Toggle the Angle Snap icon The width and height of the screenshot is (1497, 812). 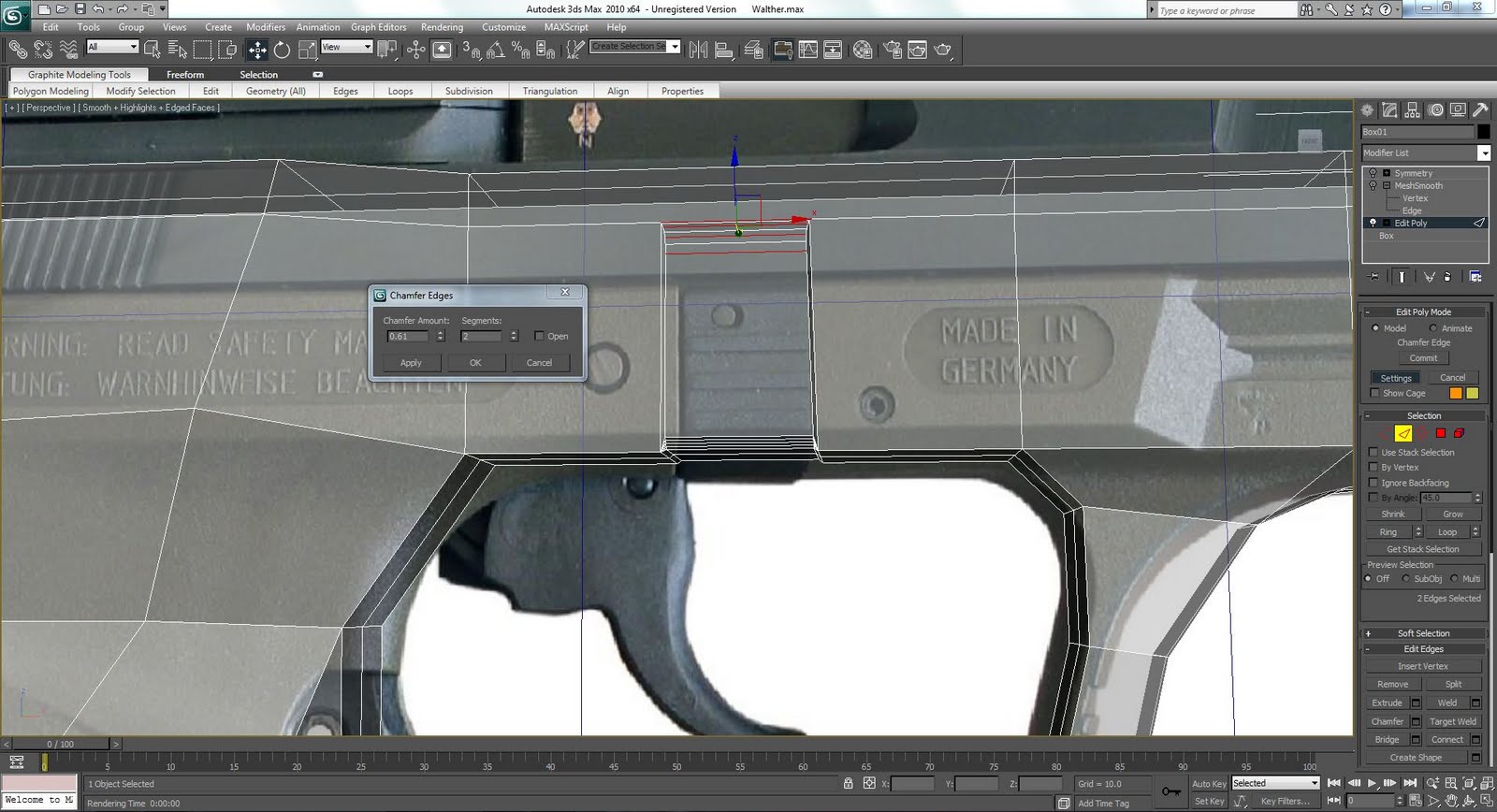coord(496,50)
